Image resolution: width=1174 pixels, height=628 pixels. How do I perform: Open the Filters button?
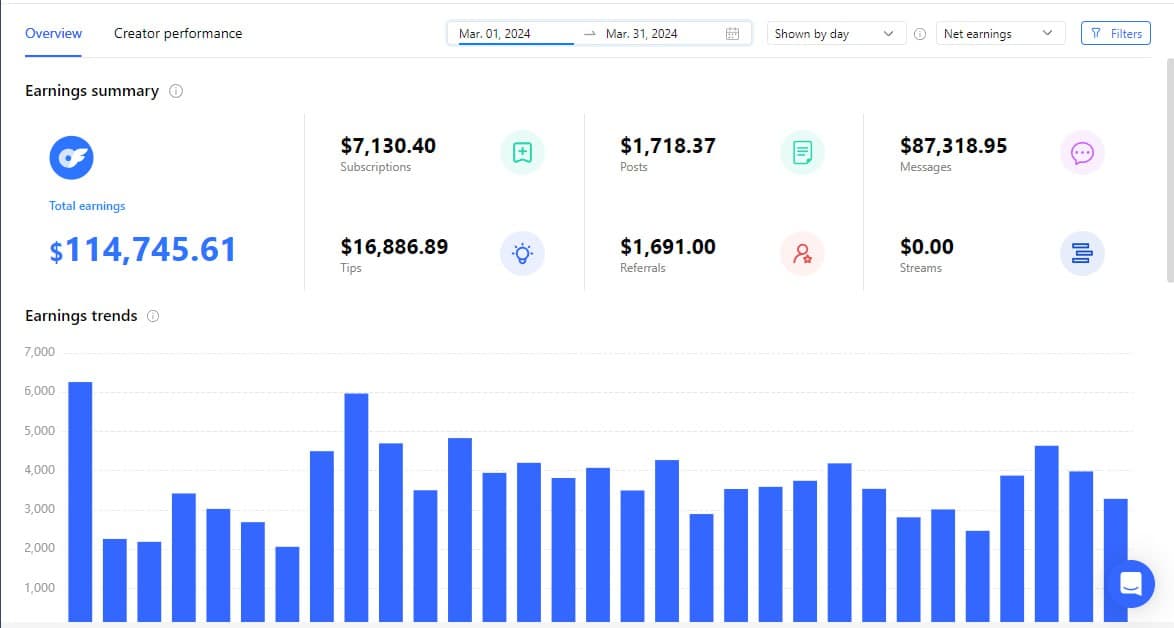(x=1116, y=34)
